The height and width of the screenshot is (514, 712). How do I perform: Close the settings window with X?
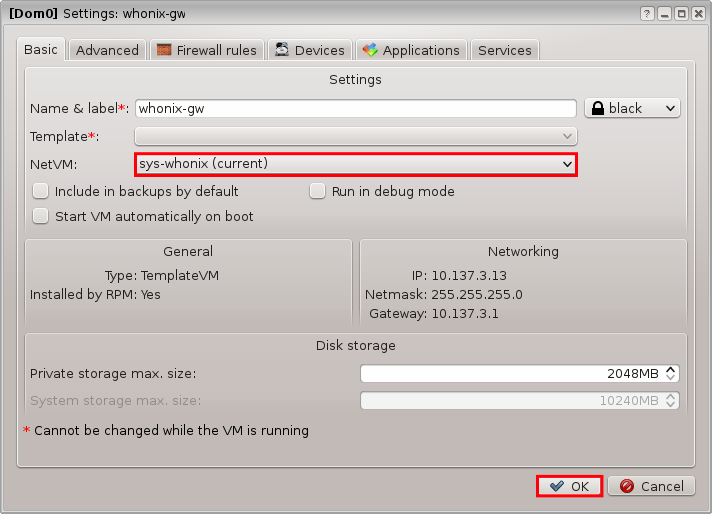697,13
